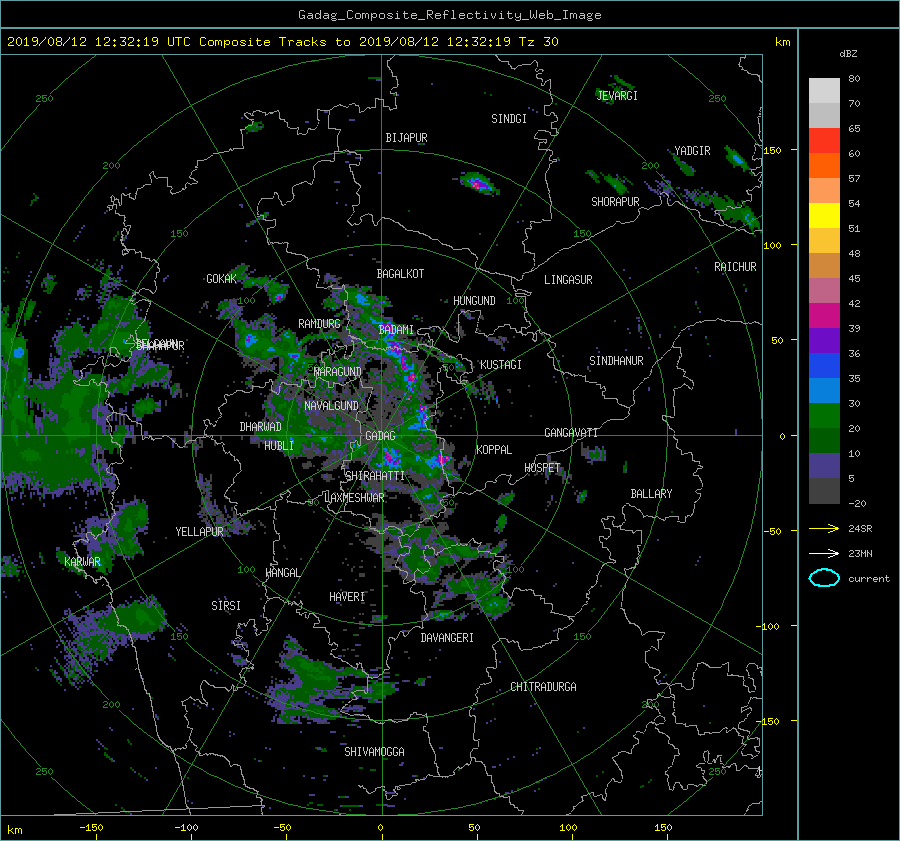900x841 pixels.
Task: Click the magenta 39 dBZ color swatch
Action: (824, 316)
